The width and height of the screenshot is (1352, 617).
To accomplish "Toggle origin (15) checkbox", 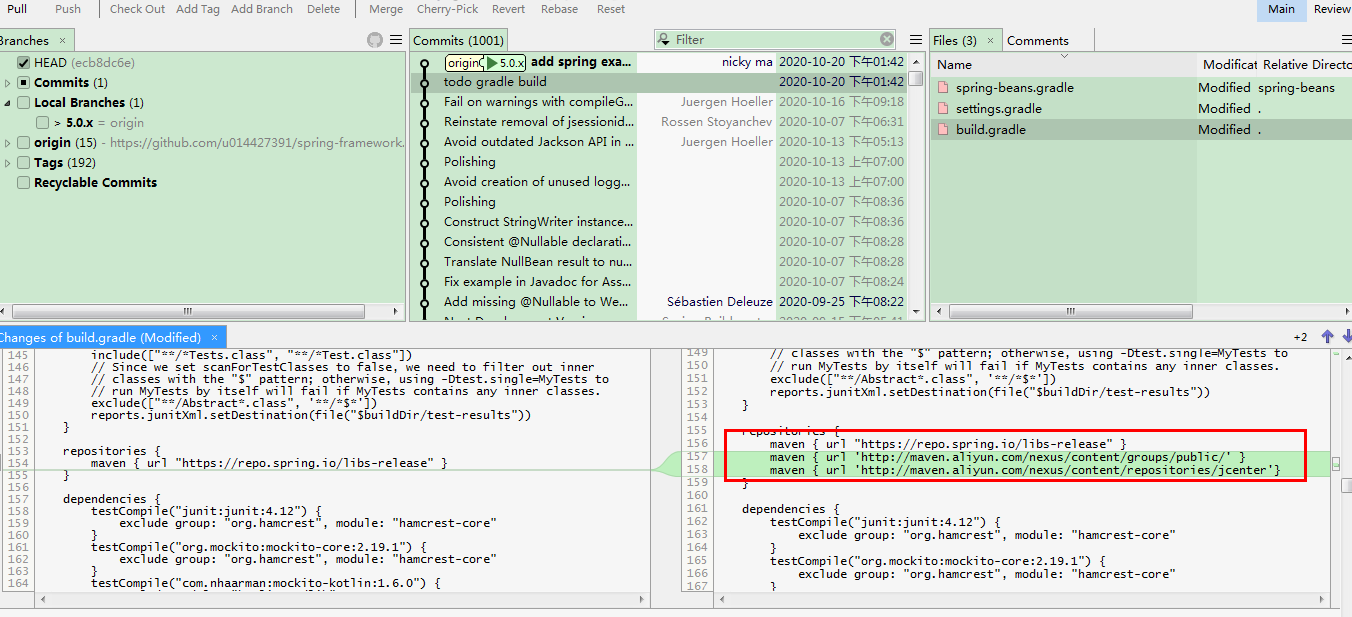I will point(24,143).
